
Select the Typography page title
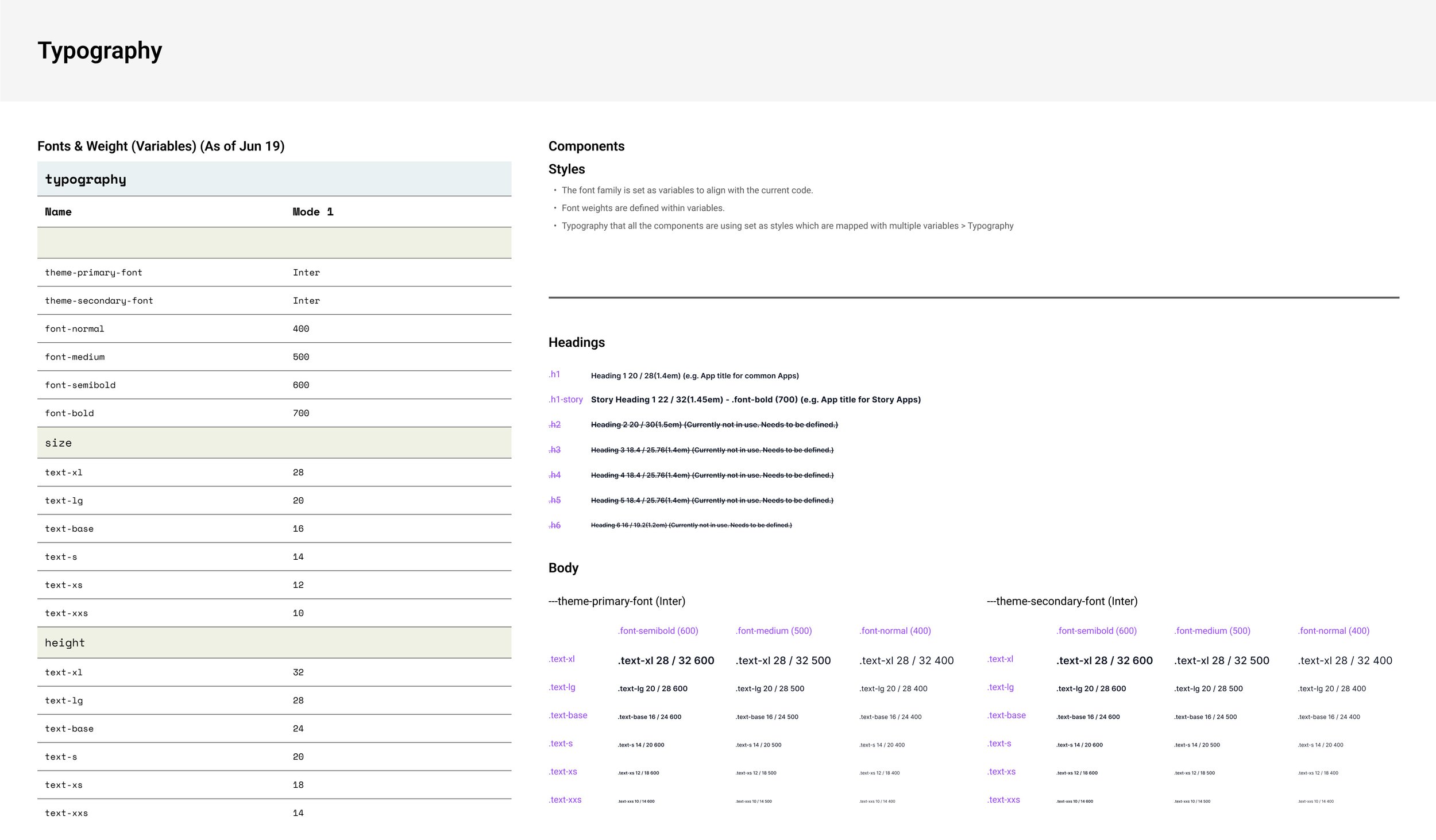click(100, 51)
